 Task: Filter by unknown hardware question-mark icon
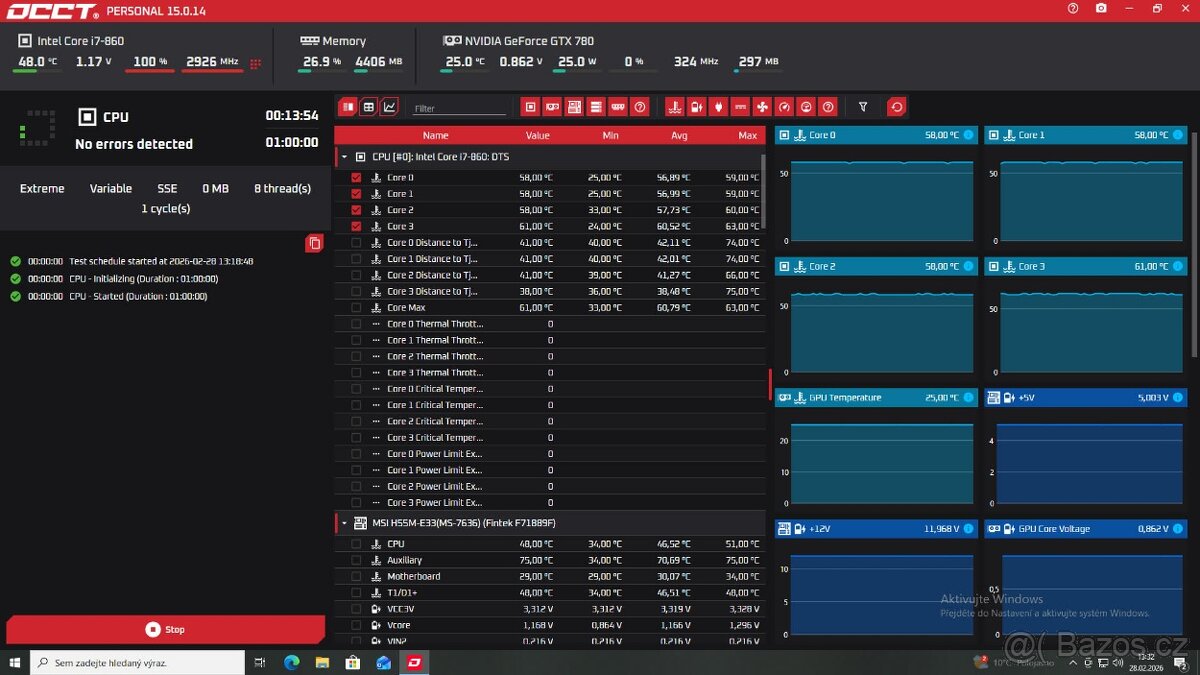(640, 107)
